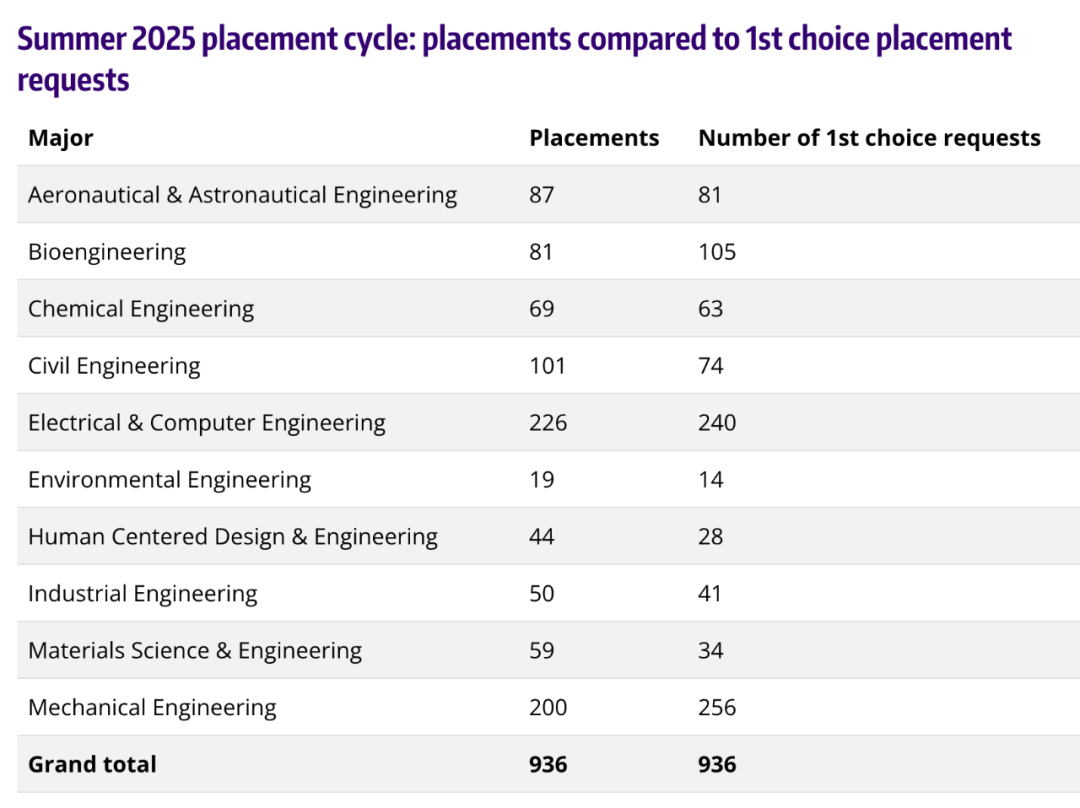Click the Chemical Engineering major cell

pyautogui.click(x=141, y=309)
